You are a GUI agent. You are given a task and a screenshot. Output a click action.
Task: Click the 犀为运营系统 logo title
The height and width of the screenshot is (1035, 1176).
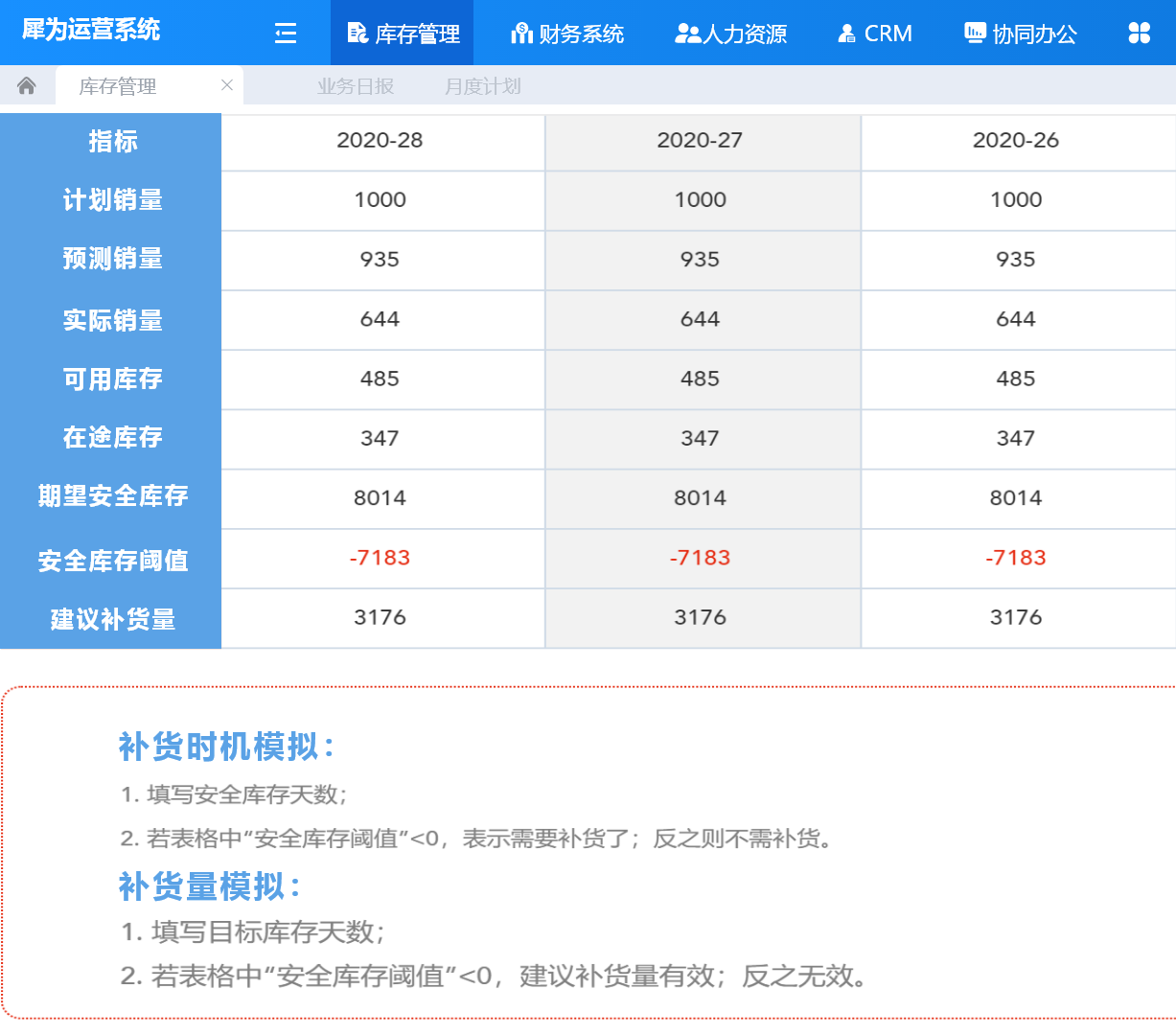(x=91, y=30)
